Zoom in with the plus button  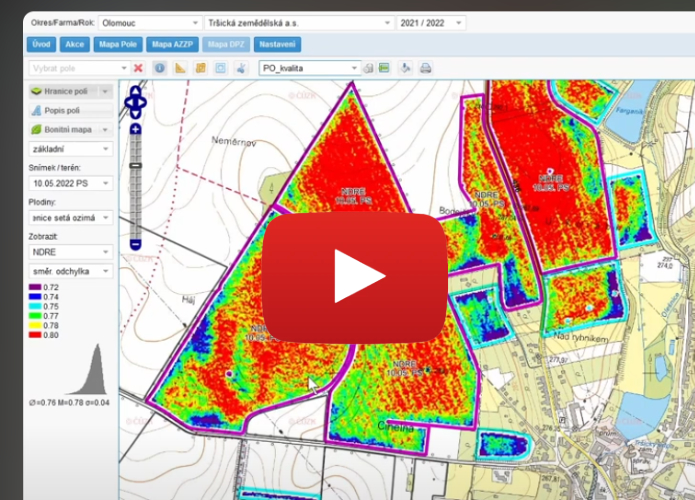point(136,129)
